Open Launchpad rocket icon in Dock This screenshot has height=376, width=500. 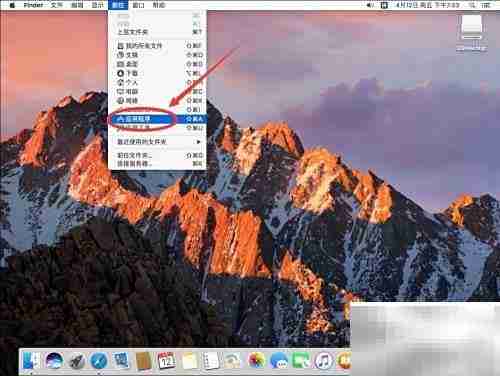coord(77,361)
